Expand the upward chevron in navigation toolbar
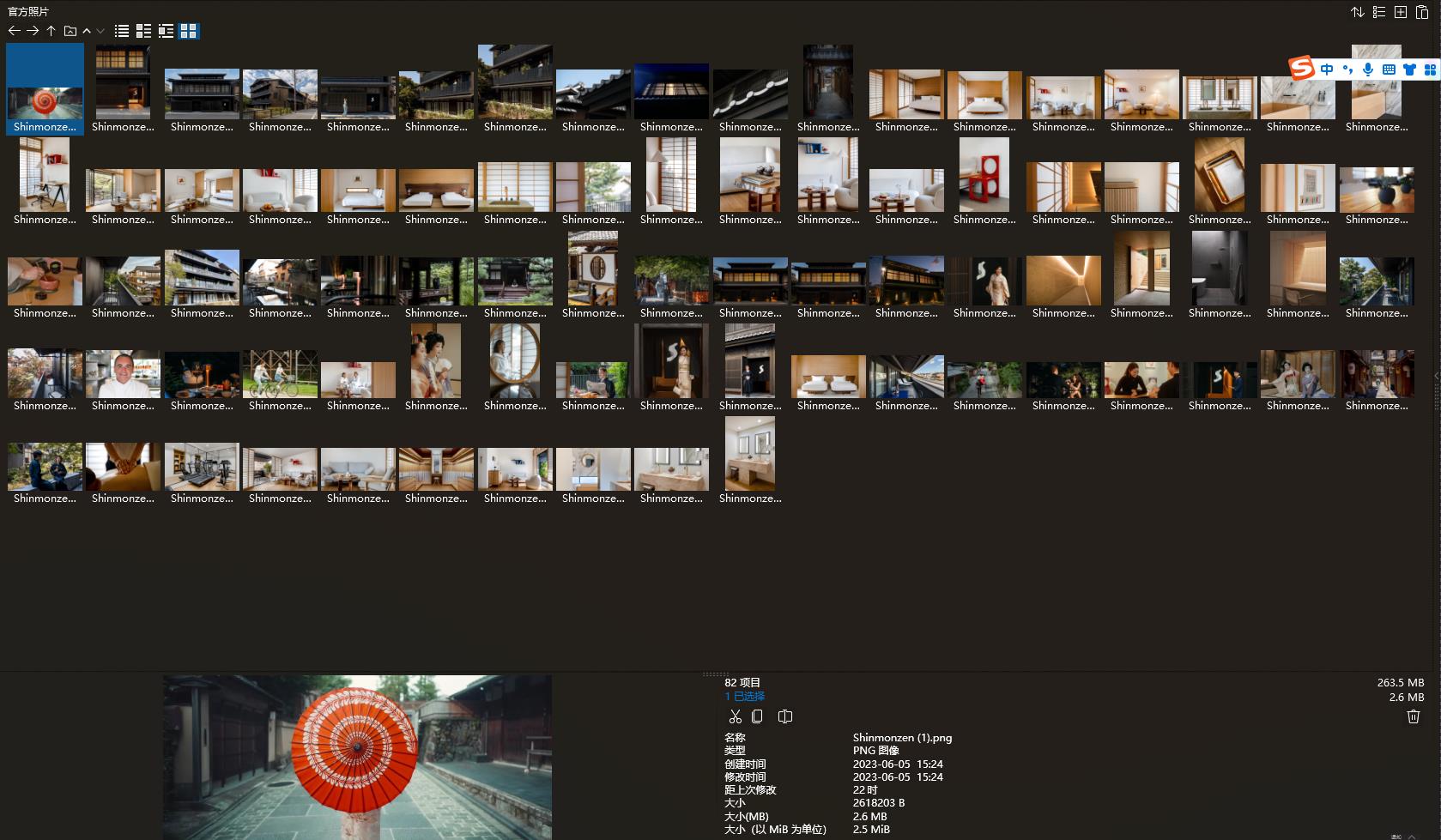Image resolution: width=1441 pixels, height=840 pixels. pyautogui.click(x=87, y=31)
